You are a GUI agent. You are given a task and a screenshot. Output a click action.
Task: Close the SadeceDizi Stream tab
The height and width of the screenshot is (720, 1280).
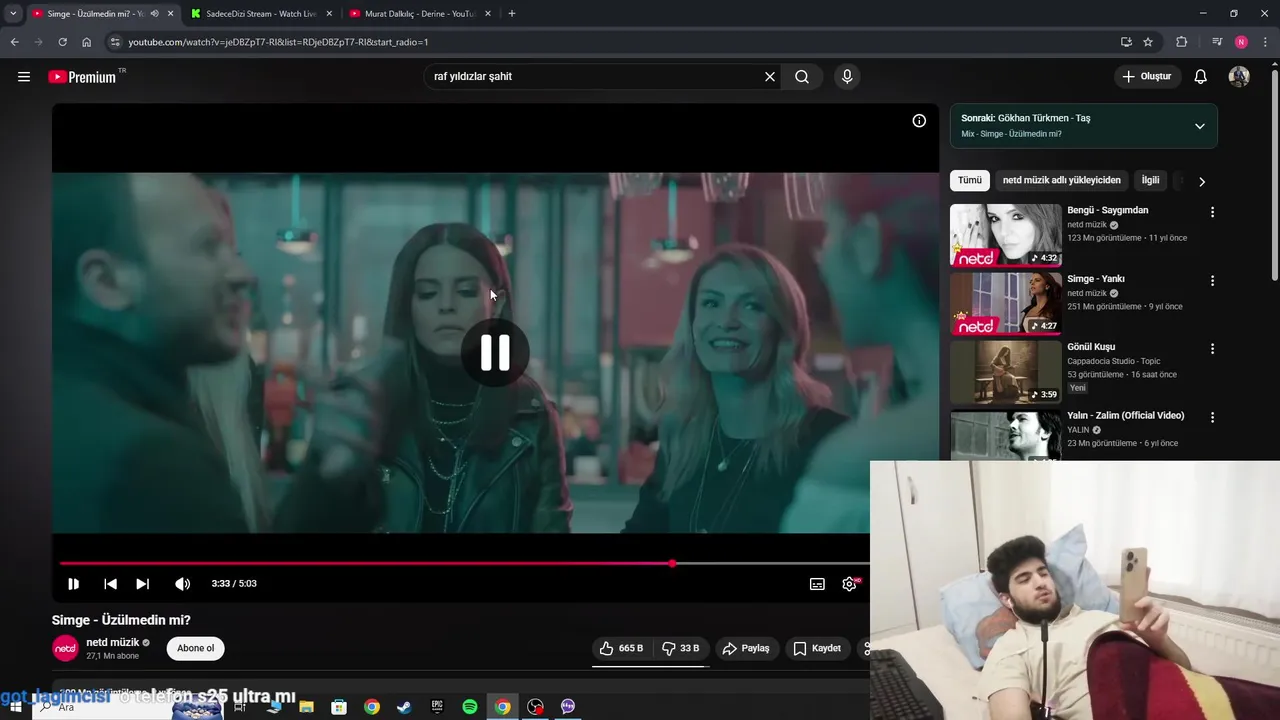(329, 14)
